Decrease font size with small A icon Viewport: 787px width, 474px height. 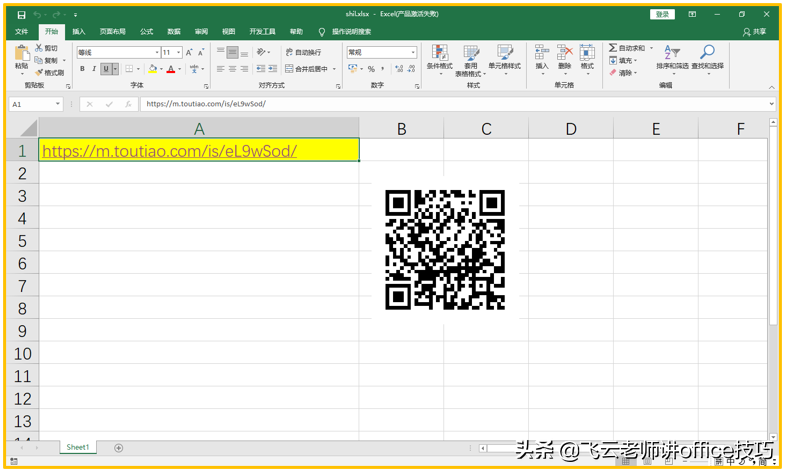pos(201,52)
